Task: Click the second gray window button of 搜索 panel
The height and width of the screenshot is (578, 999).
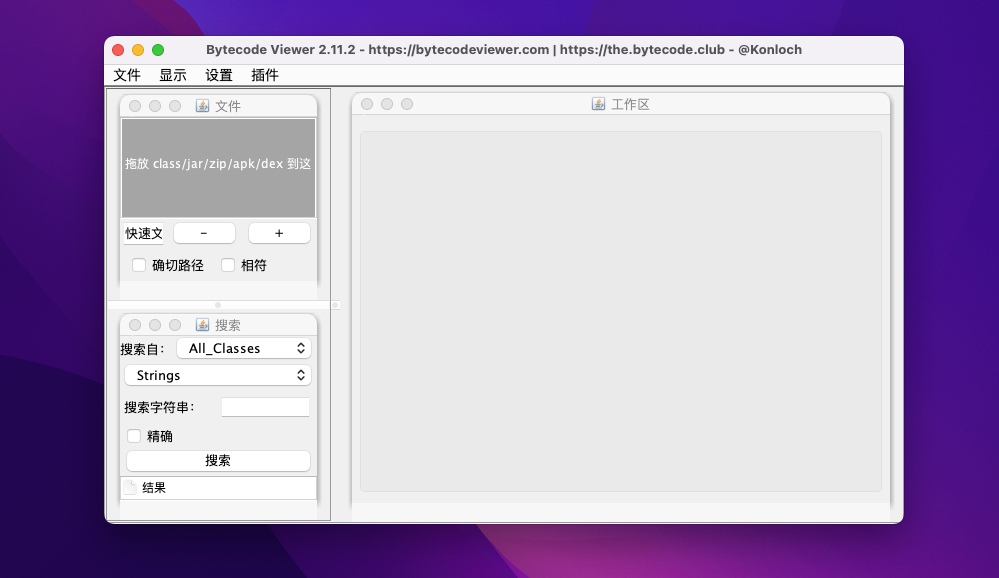Action: click(x=155, y=325)
